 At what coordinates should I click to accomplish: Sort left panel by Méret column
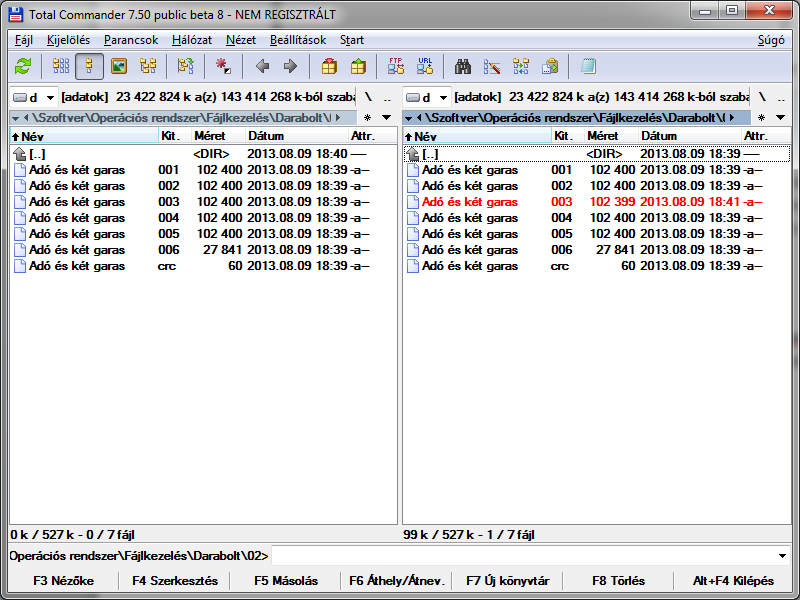[218, 136]
